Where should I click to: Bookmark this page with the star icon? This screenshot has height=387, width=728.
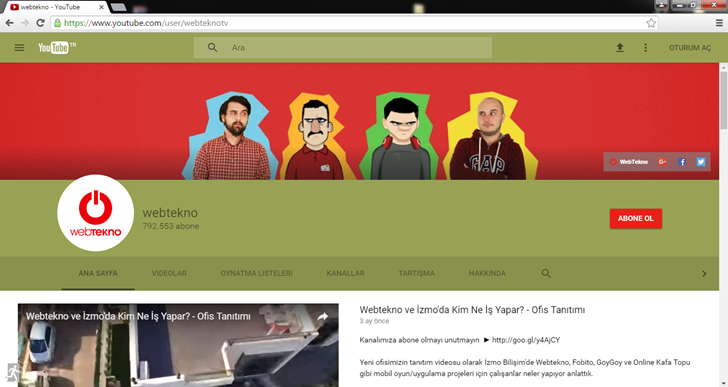651,23
